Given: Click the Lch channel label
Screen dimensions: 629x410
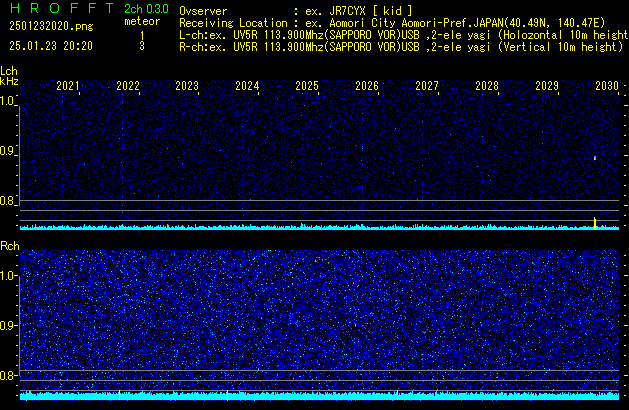Looking at the screenshot, I should [9, 71].
